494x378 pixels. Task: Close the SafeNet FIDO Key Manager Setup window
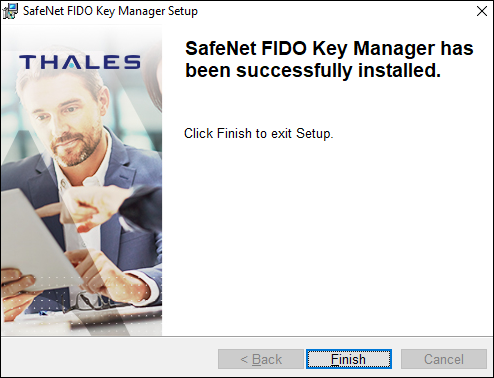[482, 11]
